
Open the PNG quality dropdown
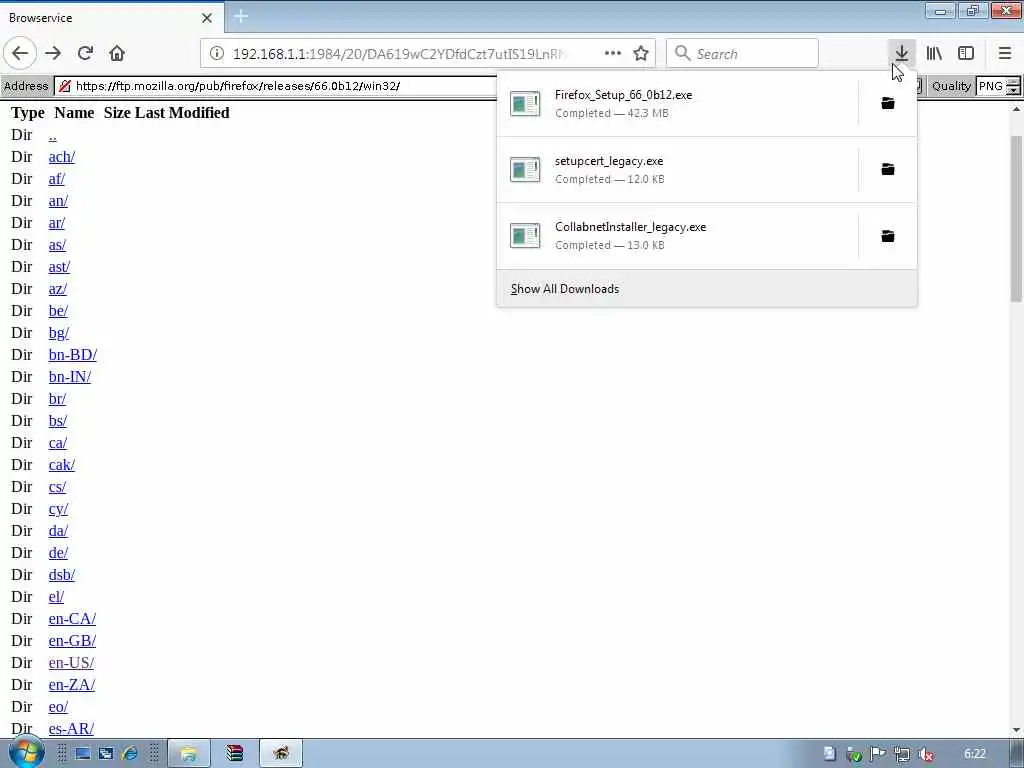click(998, 86)
